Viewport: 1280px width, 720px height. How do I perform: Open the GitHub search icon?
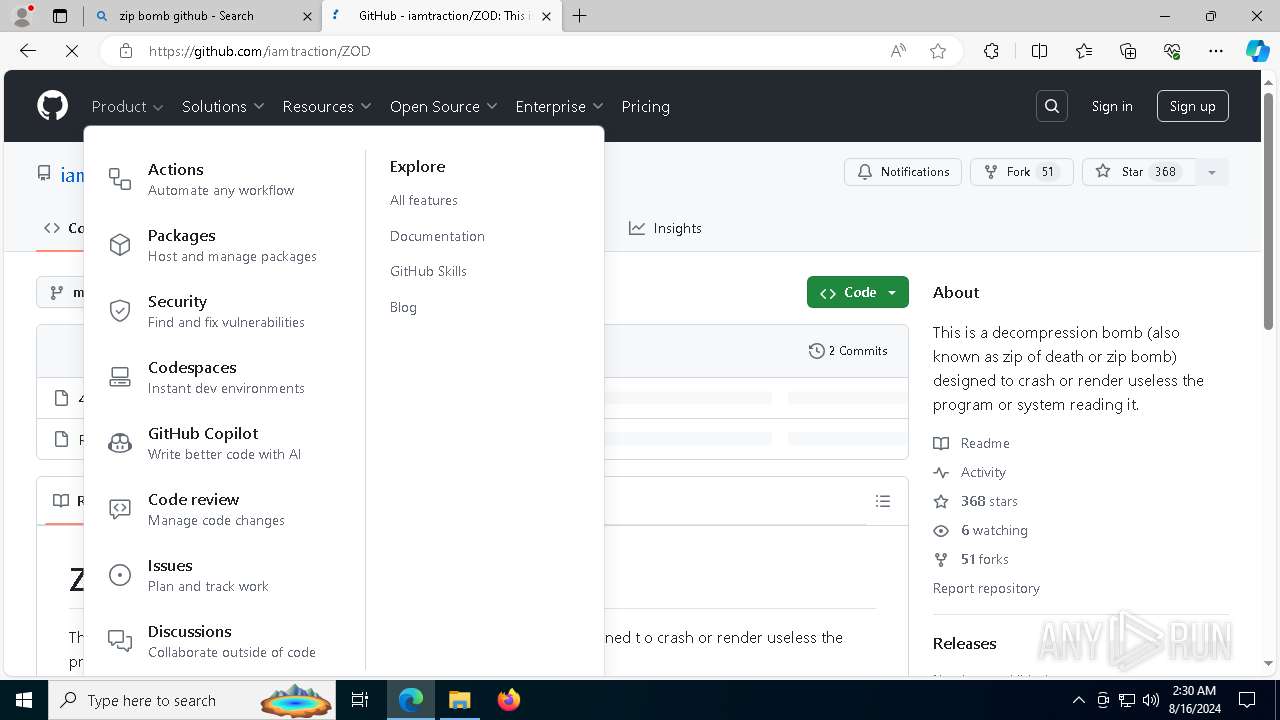(1052, 106)
